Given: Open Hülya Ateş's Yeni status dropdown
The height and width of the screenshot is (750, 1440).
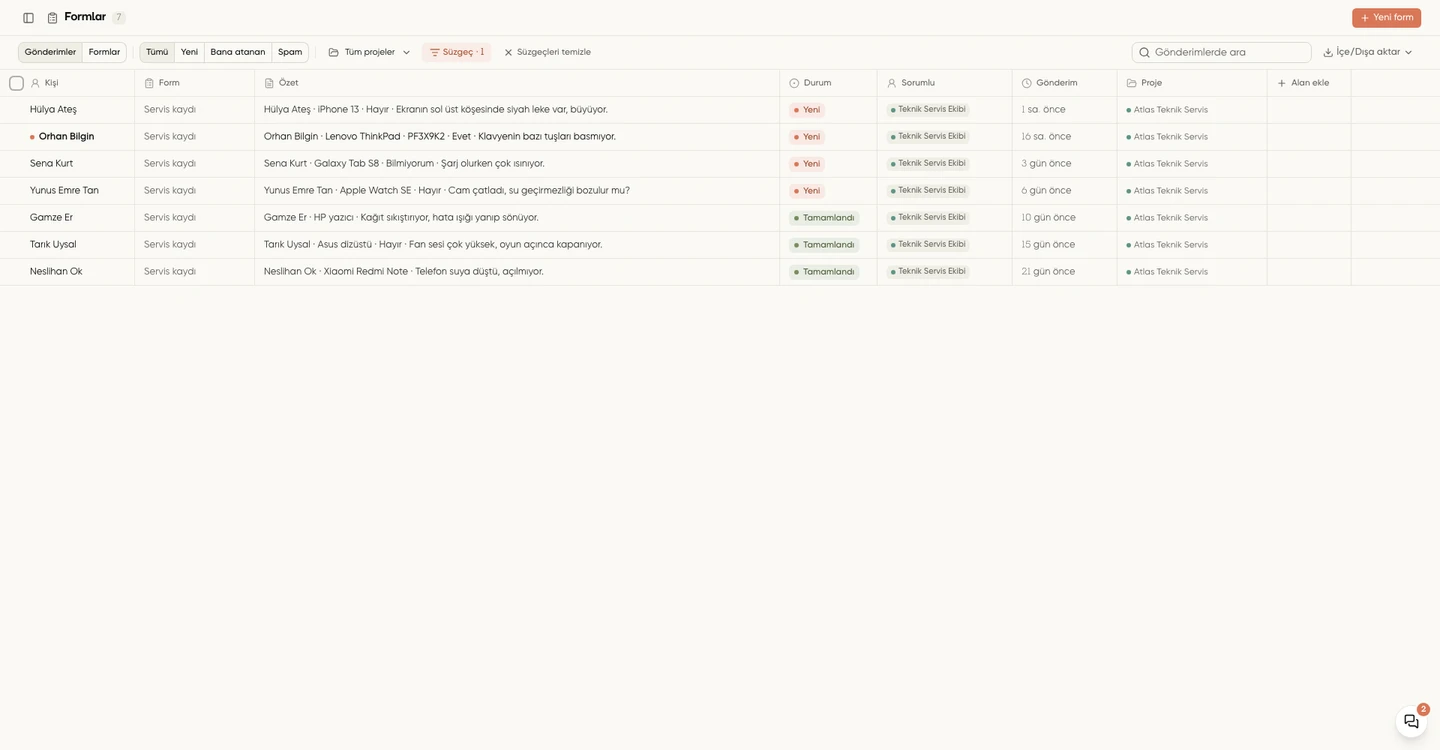Looking at the screenshot, I should point(807,110).
